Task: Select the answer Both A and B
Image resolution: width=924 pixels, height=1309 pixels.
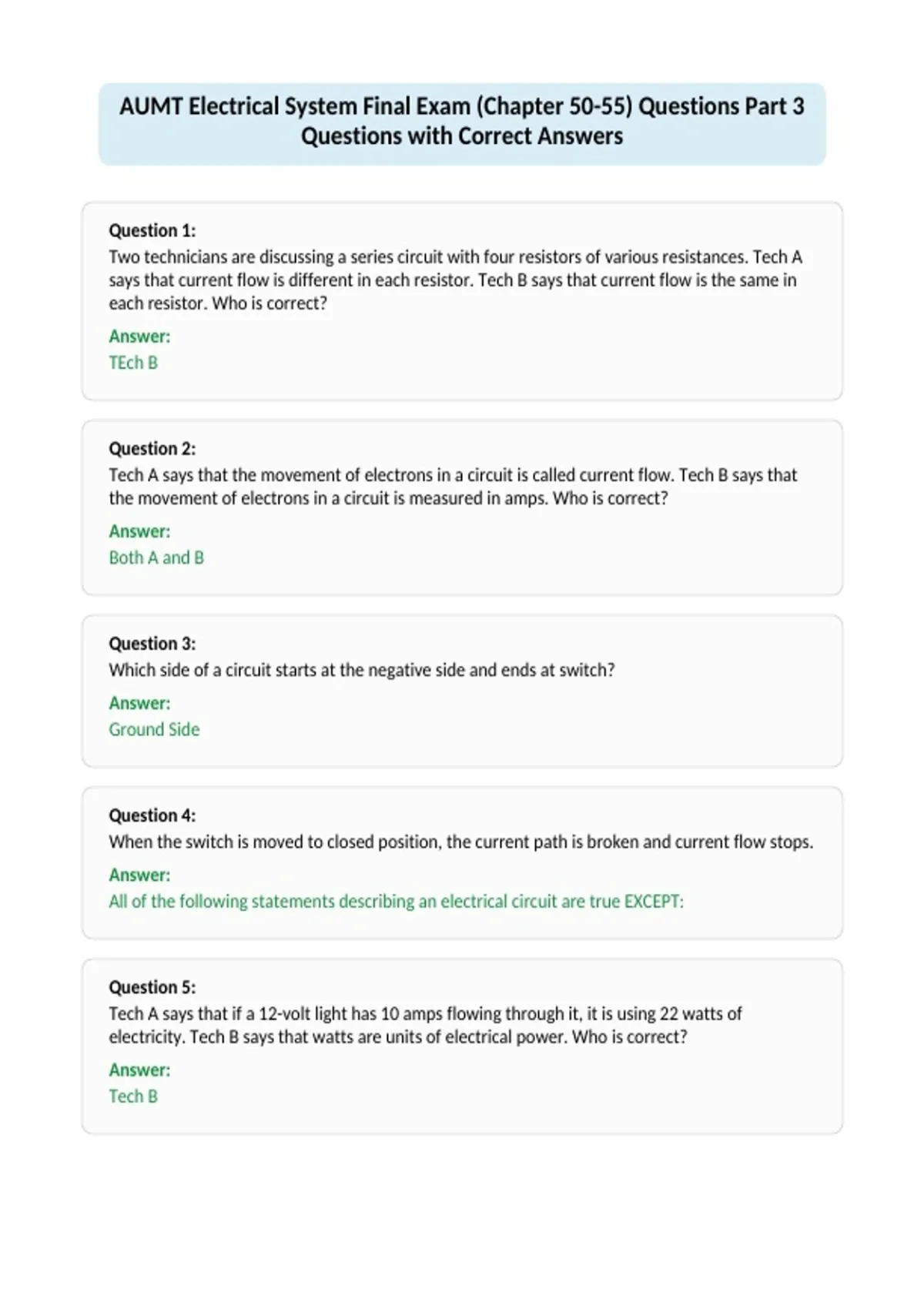Action: pos(156,557)
